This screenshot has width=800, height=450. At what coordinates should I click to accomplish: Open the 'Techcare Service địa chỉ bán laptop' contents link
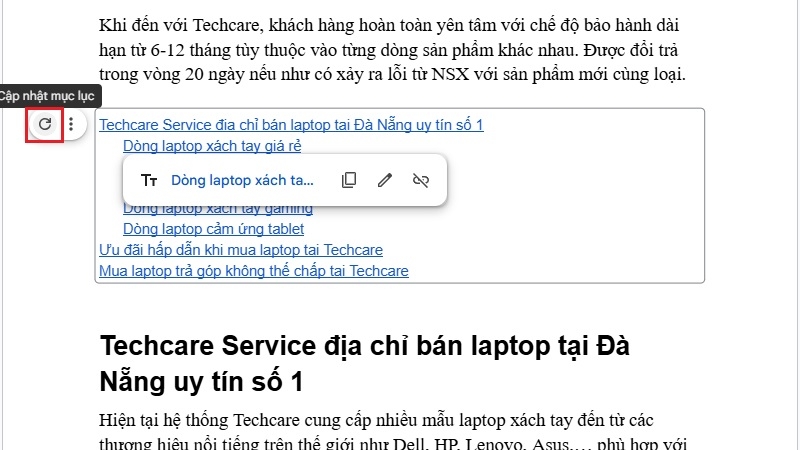291,125
